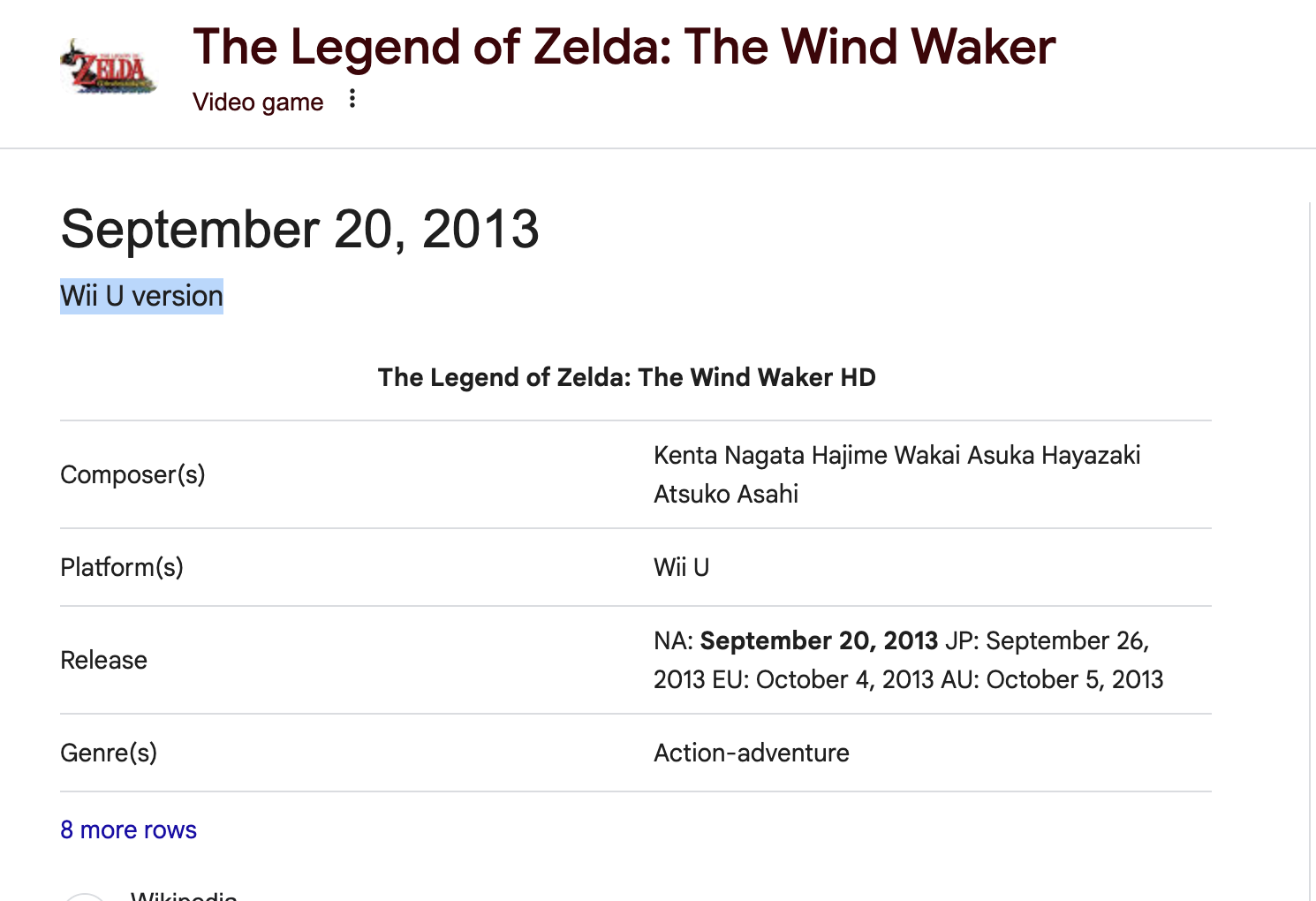The width and height of the screenshot is (1316, 901).
Task: Click the Wind Waker HD table heading
Action: point(626,377)
